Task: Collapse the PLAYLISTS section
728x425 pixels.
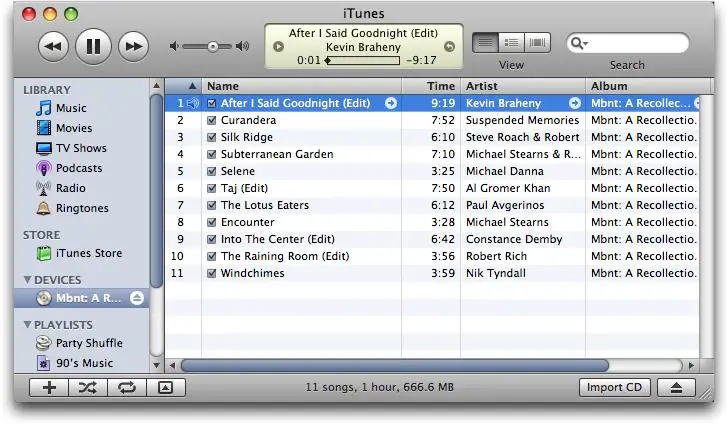Action: [x=27, y=325]
